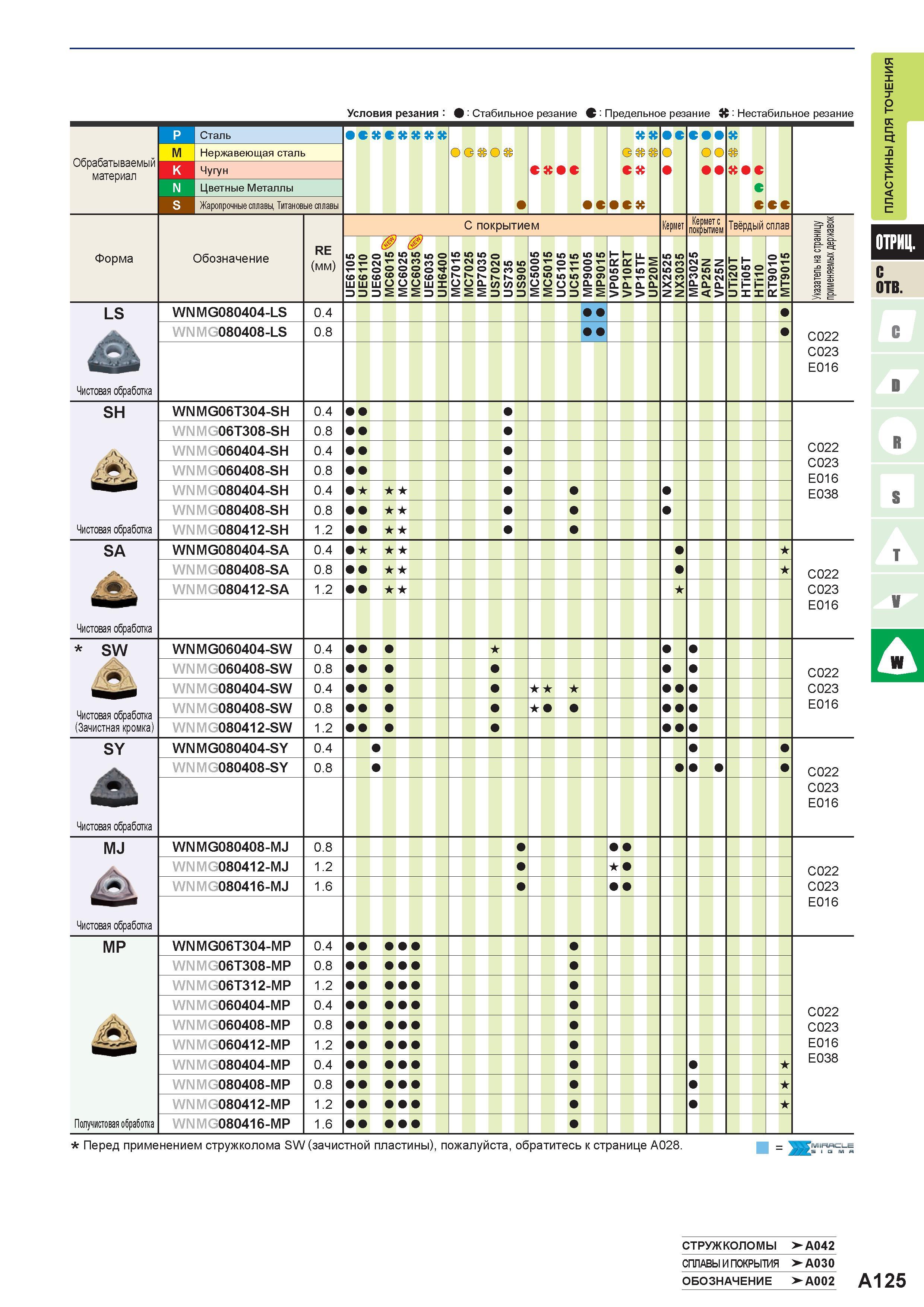Click the page number A125
924x1307 pixels.
882,1280
